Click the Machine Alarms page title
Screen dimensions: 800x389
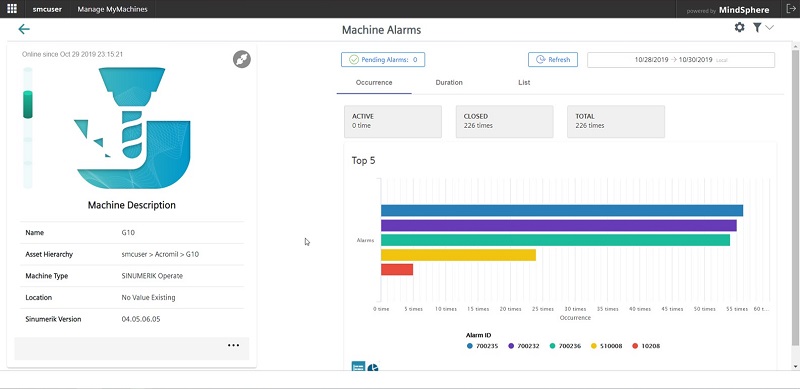tap(382, 30)
